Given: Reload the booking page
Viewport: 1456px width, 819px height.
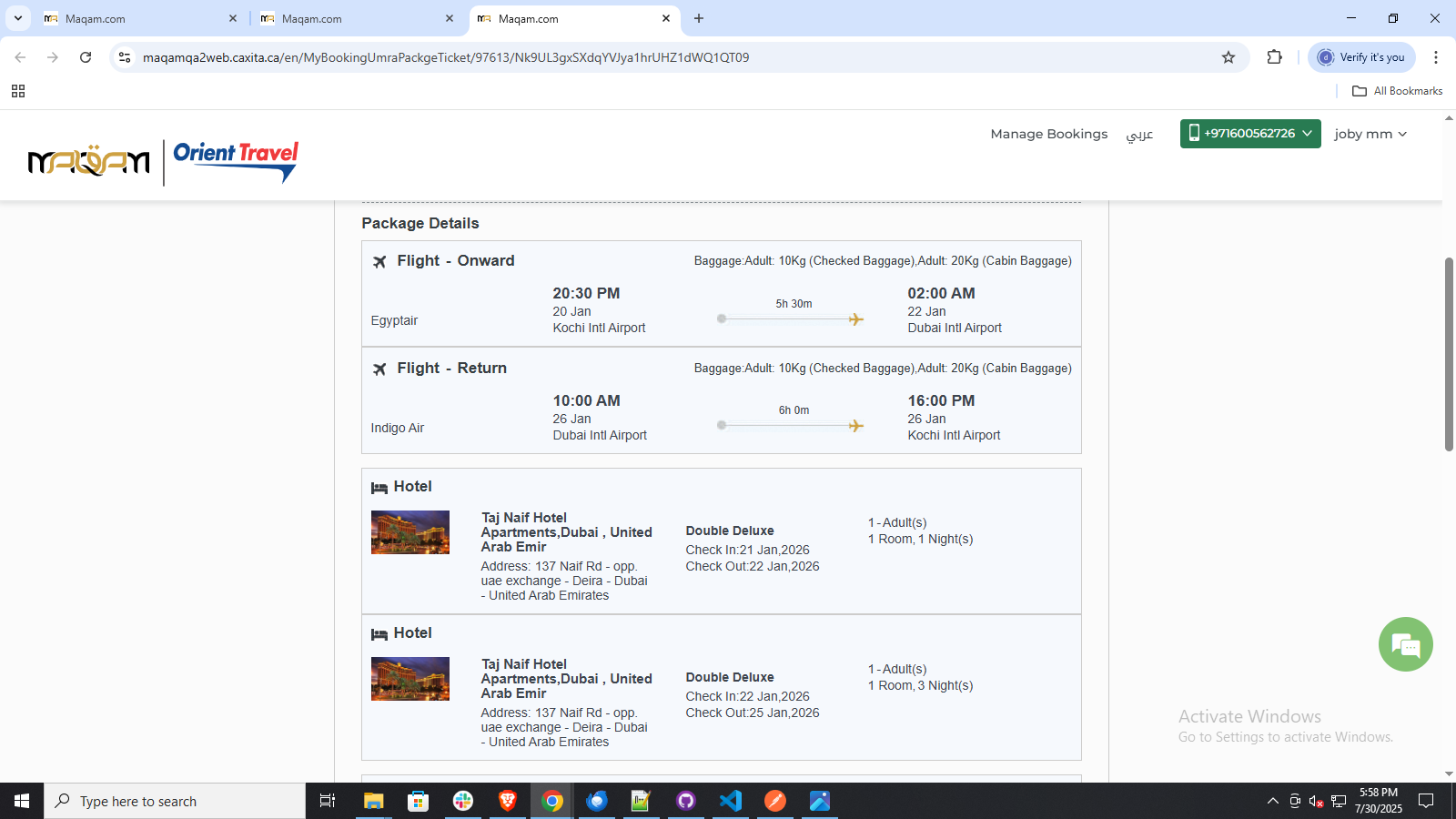Looking at the screenshot, I should (x=86, y=57).
